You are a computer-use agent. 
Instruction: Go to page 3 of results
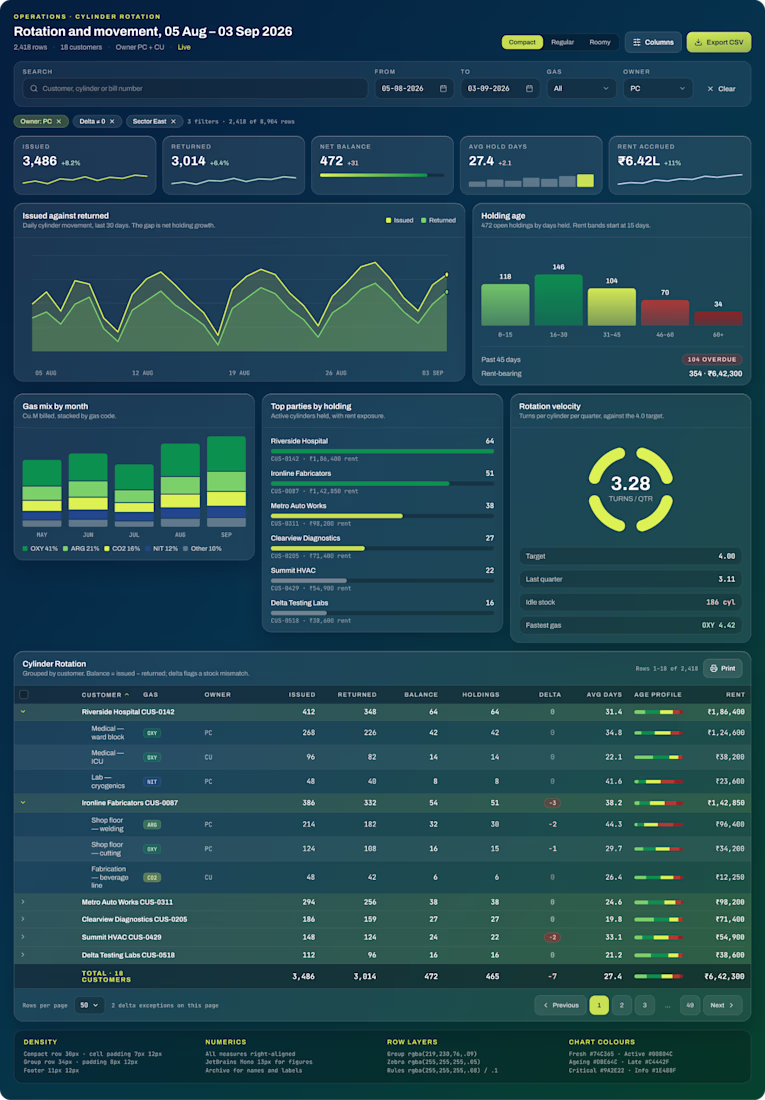click(x=644, y=1005)
